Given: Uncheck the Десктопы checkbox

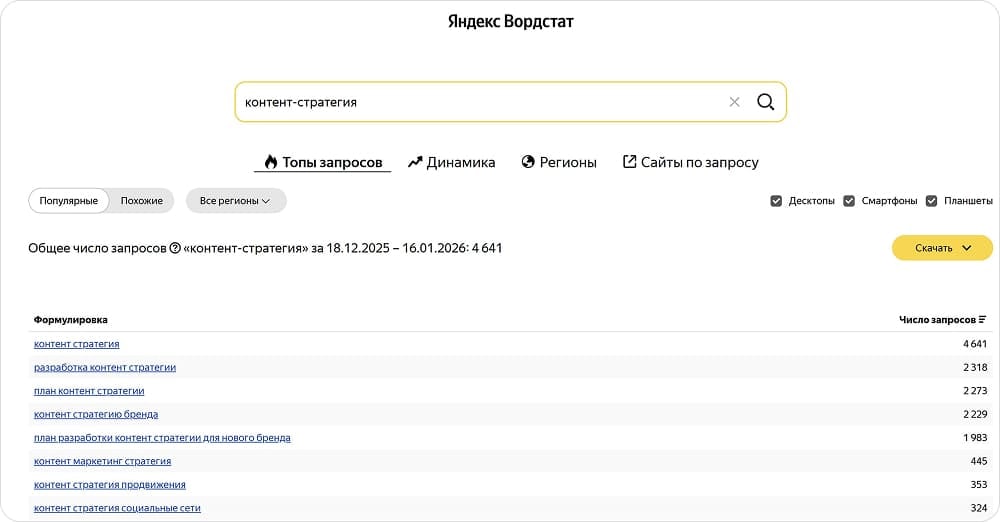Looking at the screenshot, I should click(776, 201).
